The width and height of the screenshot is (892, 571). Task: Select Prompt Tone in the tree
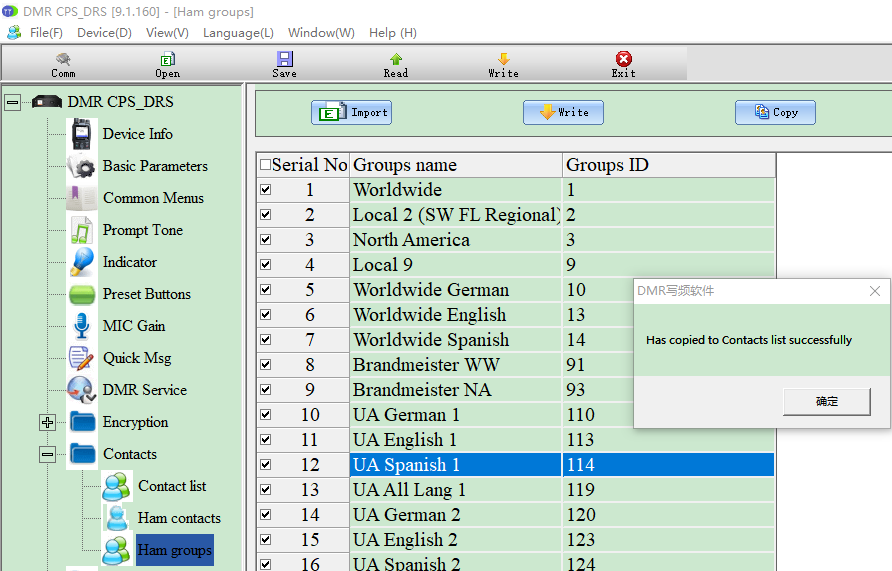142,230
